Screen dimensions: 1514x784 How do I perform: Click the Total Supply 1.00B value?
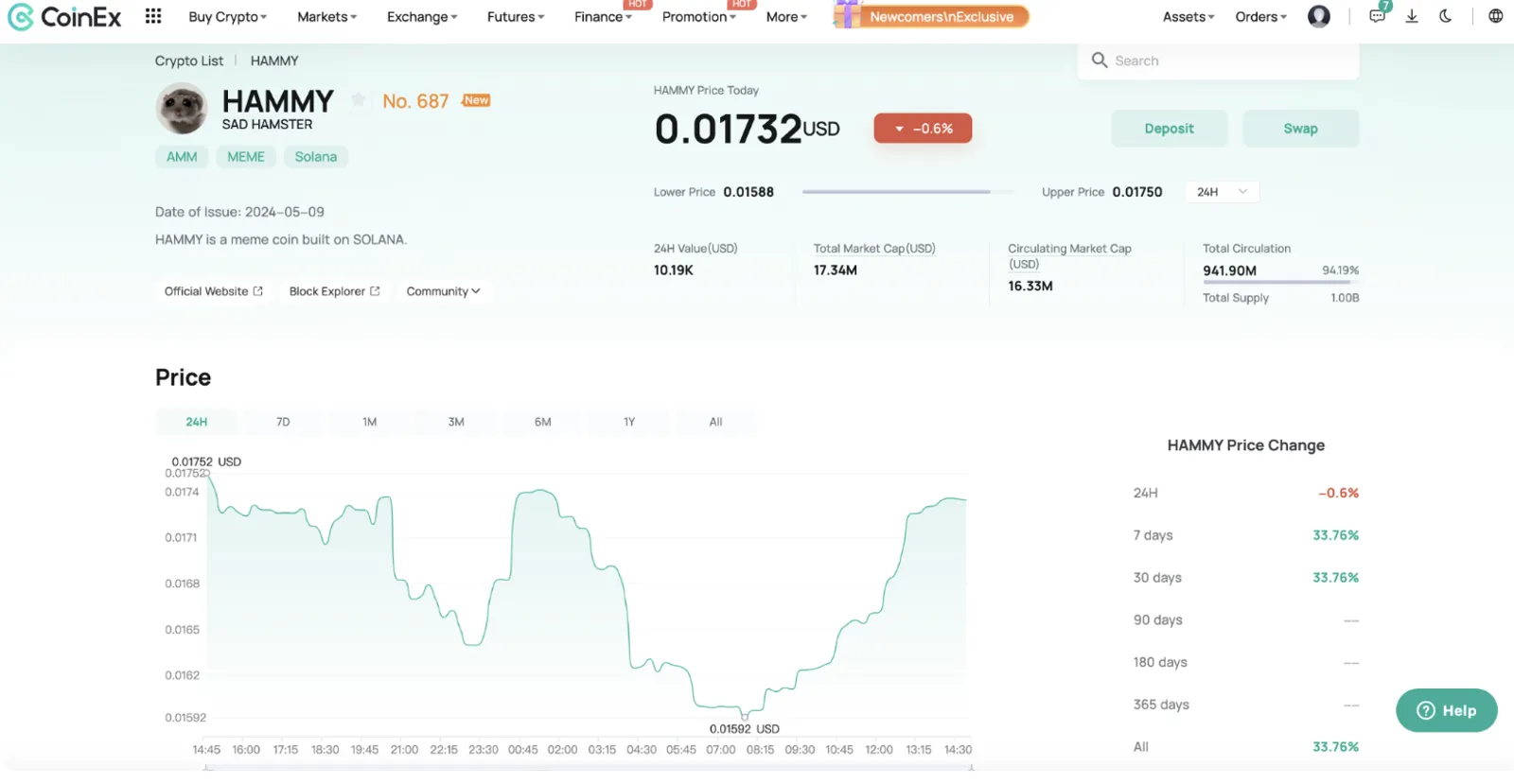(x=1345, y=298)
